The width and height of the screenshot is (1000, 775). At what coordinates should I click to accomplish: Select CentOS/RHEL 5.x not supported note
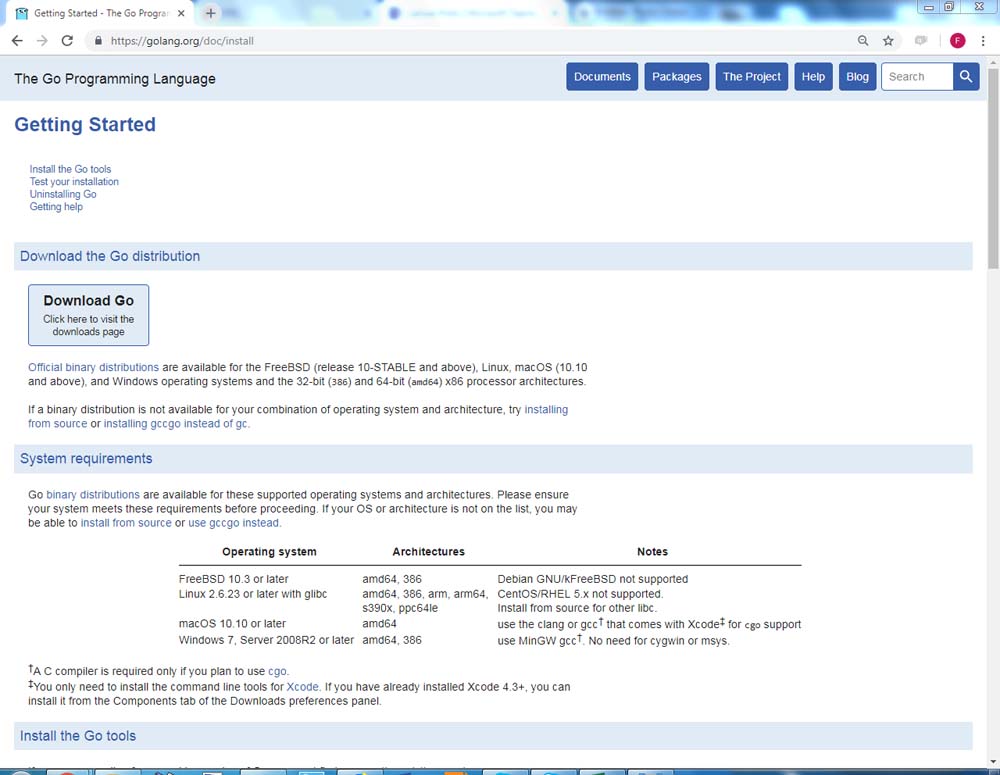pos(580,594)
